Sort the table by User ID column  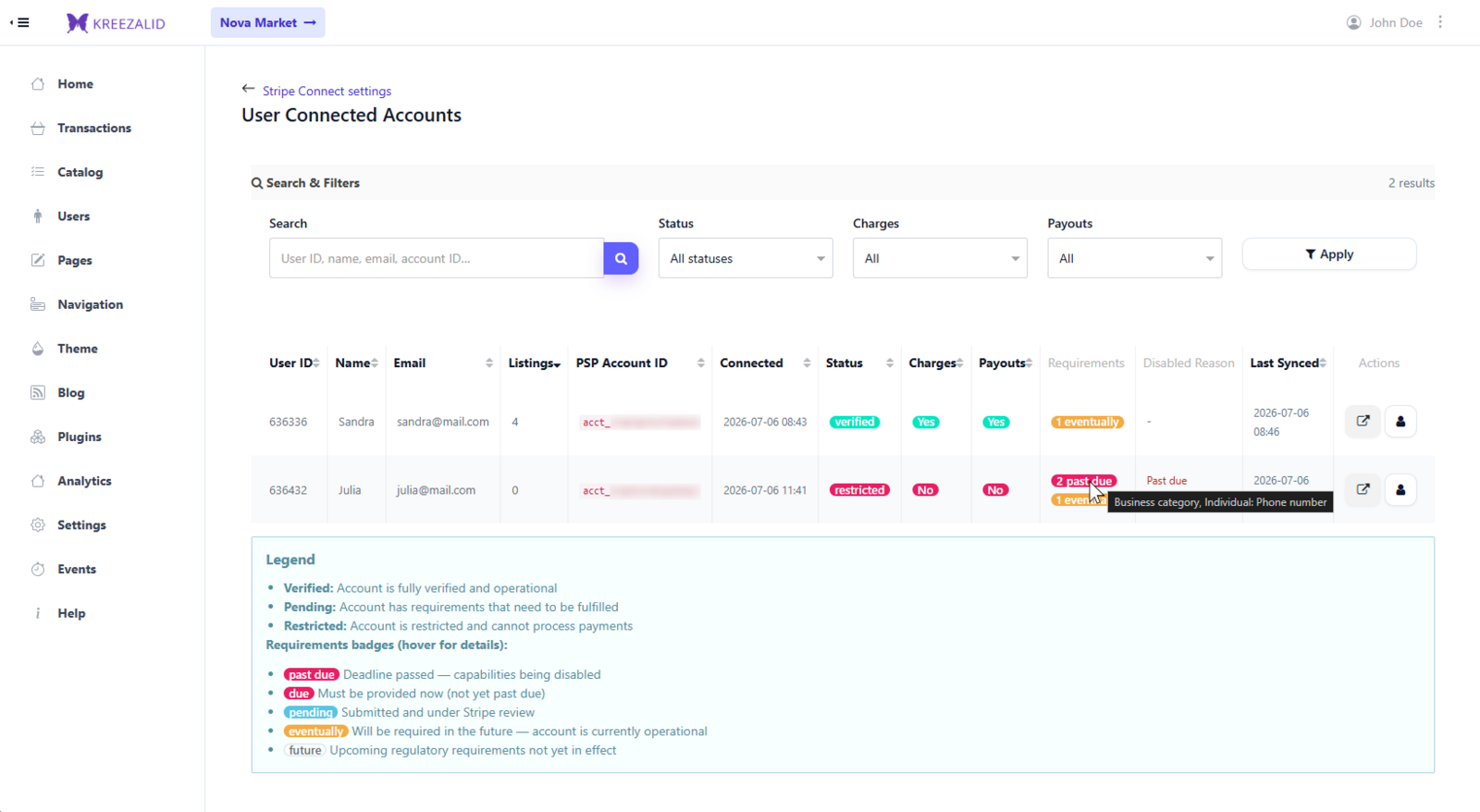coord(294,363)
